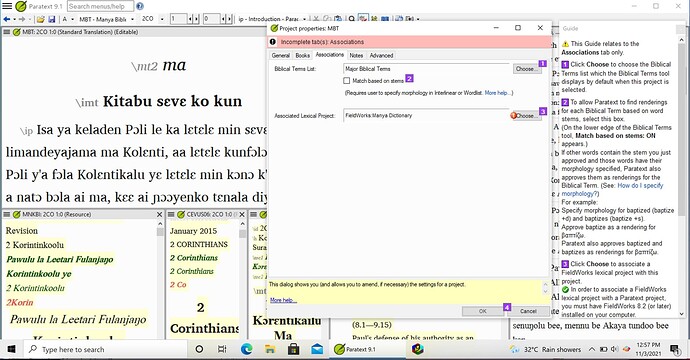The width and height of the screenshot is (690, 360).
Task: Select the Associations tab
Action: coord(330,55)
